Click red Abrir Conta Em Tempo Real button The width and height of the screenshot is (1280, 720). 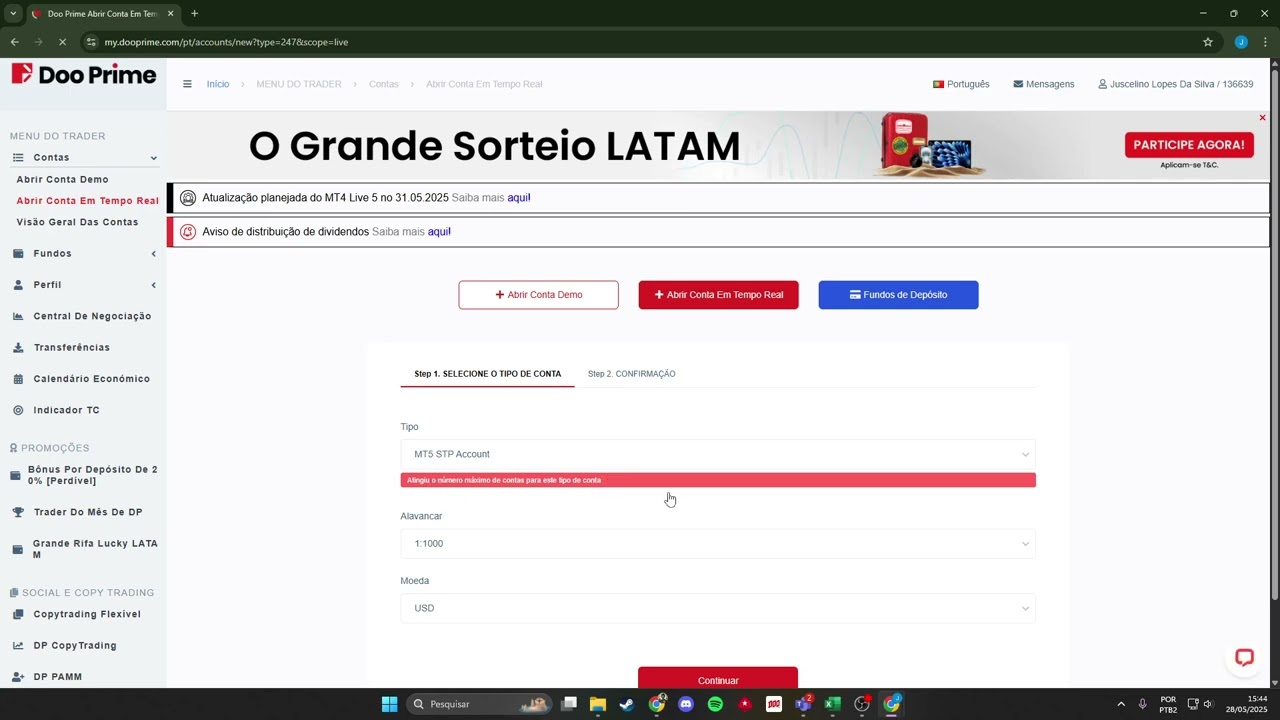point(718,295)
